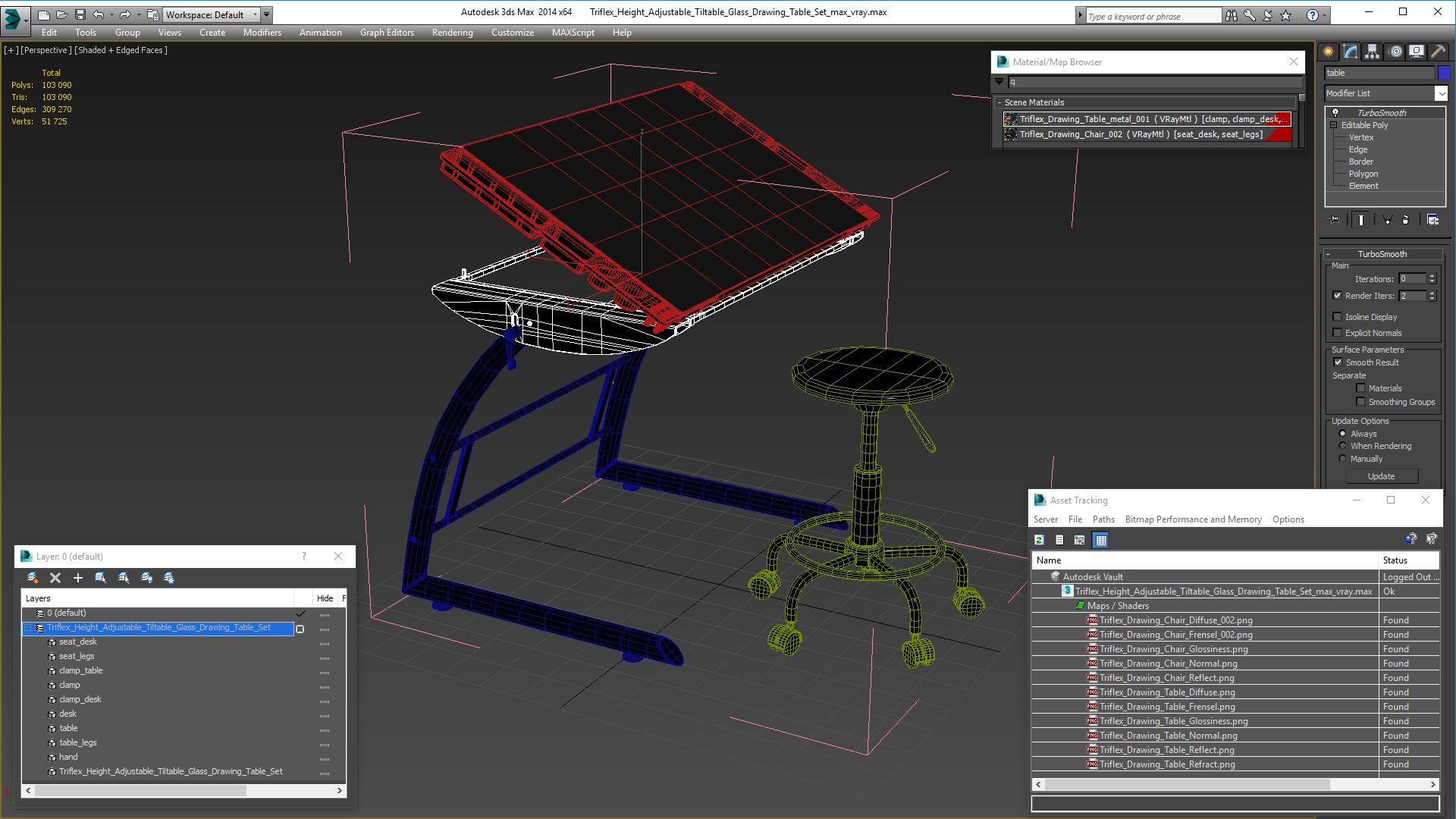Uncheck Smooth Result checkbox

pos(1338,362)
